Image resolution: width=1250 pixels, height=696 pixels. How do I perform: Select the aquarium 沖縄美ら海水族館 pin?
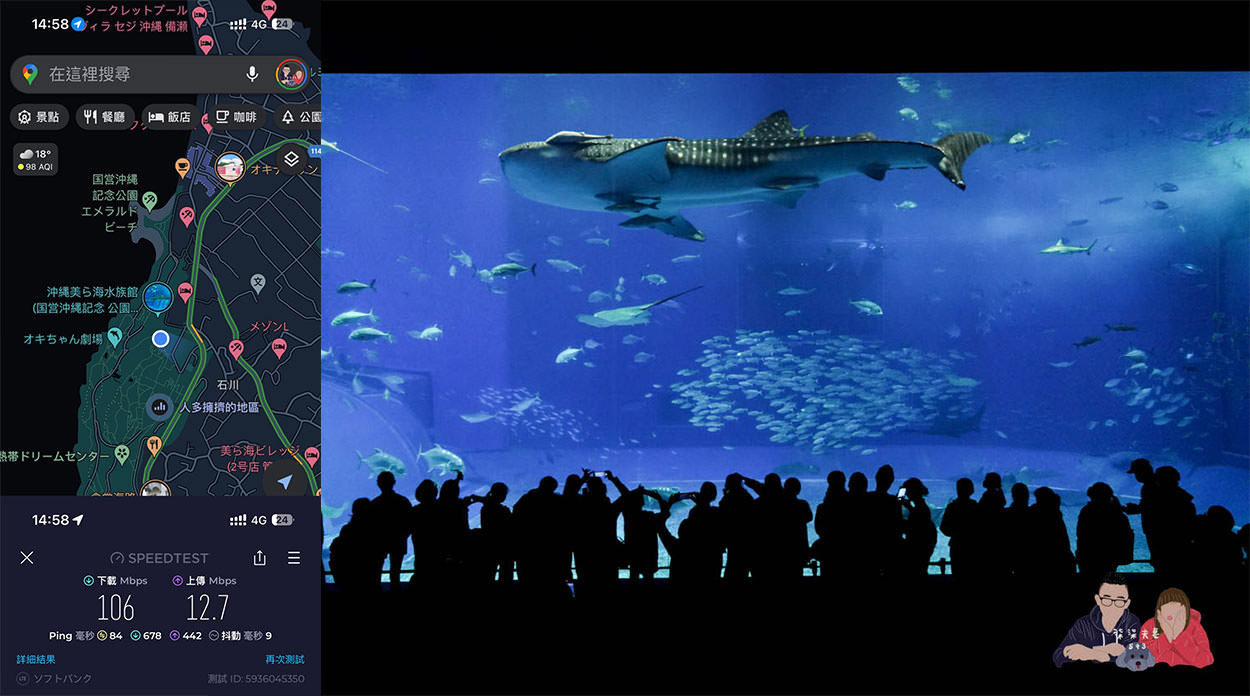point(158,296)
